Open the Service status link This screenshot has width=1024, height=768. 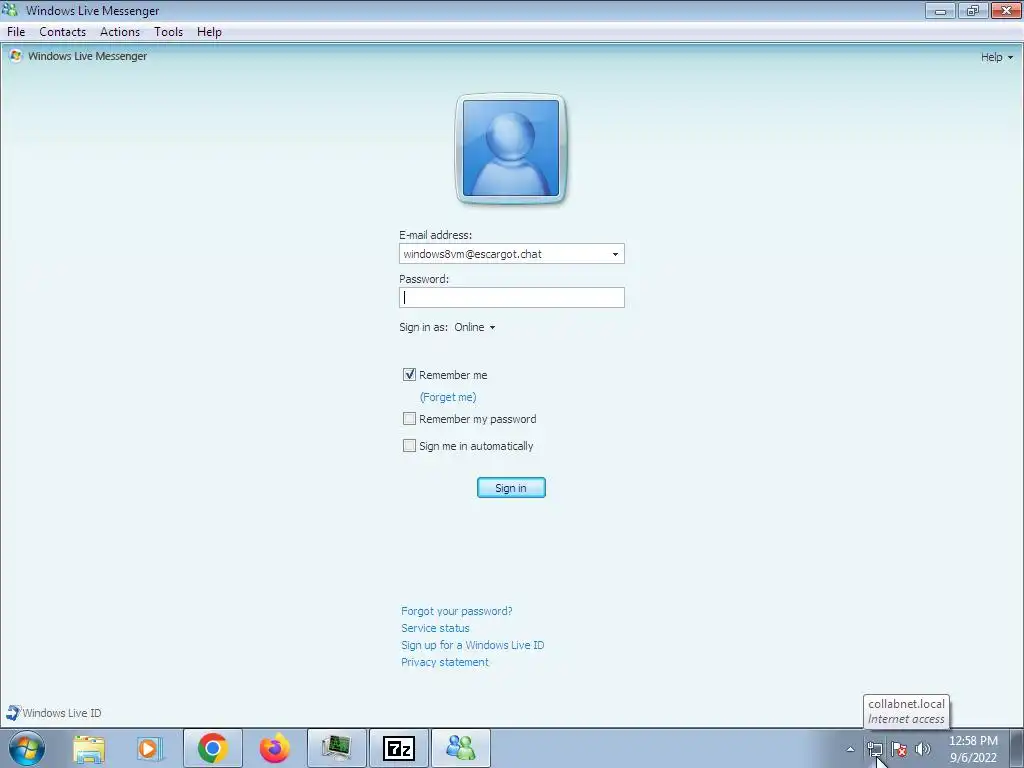click(x=435, y=628)
